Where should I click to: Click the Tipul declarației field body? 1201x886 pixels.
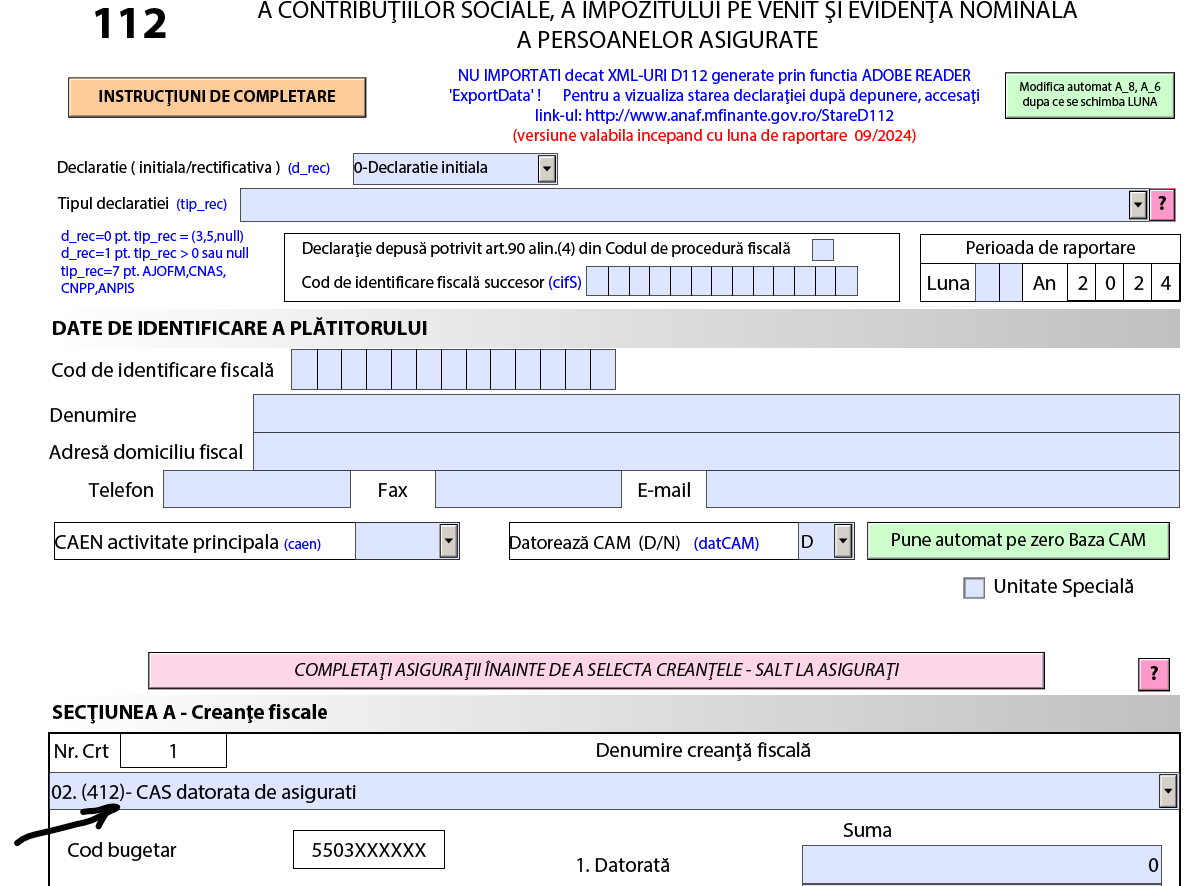[x=684, y=205]
